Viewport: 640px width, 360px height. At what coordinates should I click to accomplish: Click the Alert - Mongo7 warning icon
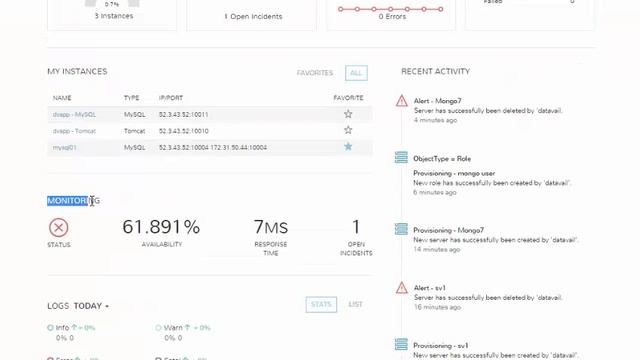pyautogui.click(x=402, y=101)
